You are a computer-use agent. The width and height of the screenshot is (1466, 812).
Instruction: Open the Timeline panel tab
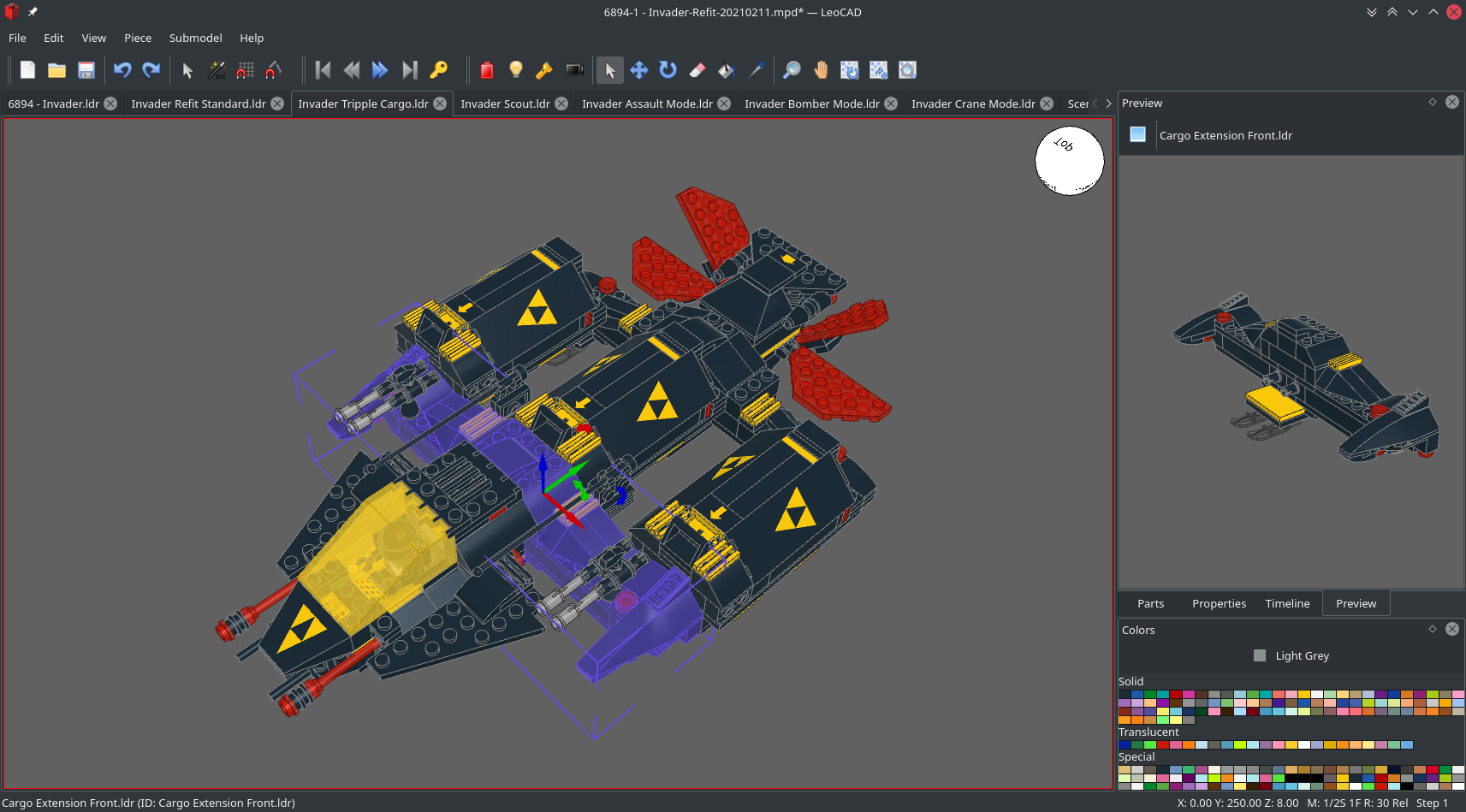pyautogui.click(x=1287, y=603)
